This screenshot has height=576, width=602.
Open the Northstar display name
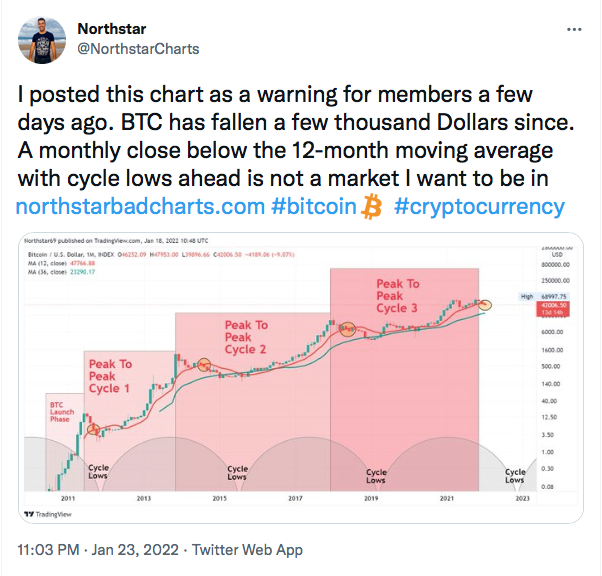(111, 28)
